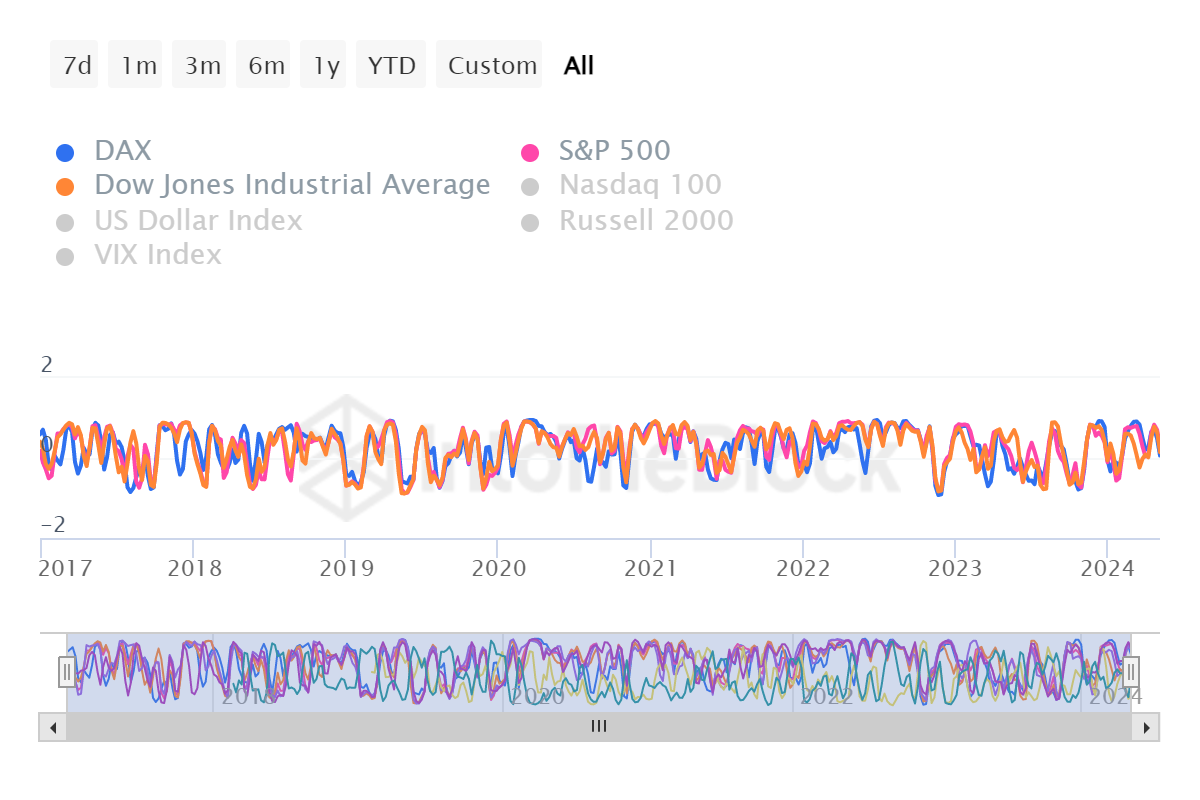This screenshot has height=800, width=1200.
Task: Select the YTD range button
Action: pyautogui.click(x=391, y=66)
